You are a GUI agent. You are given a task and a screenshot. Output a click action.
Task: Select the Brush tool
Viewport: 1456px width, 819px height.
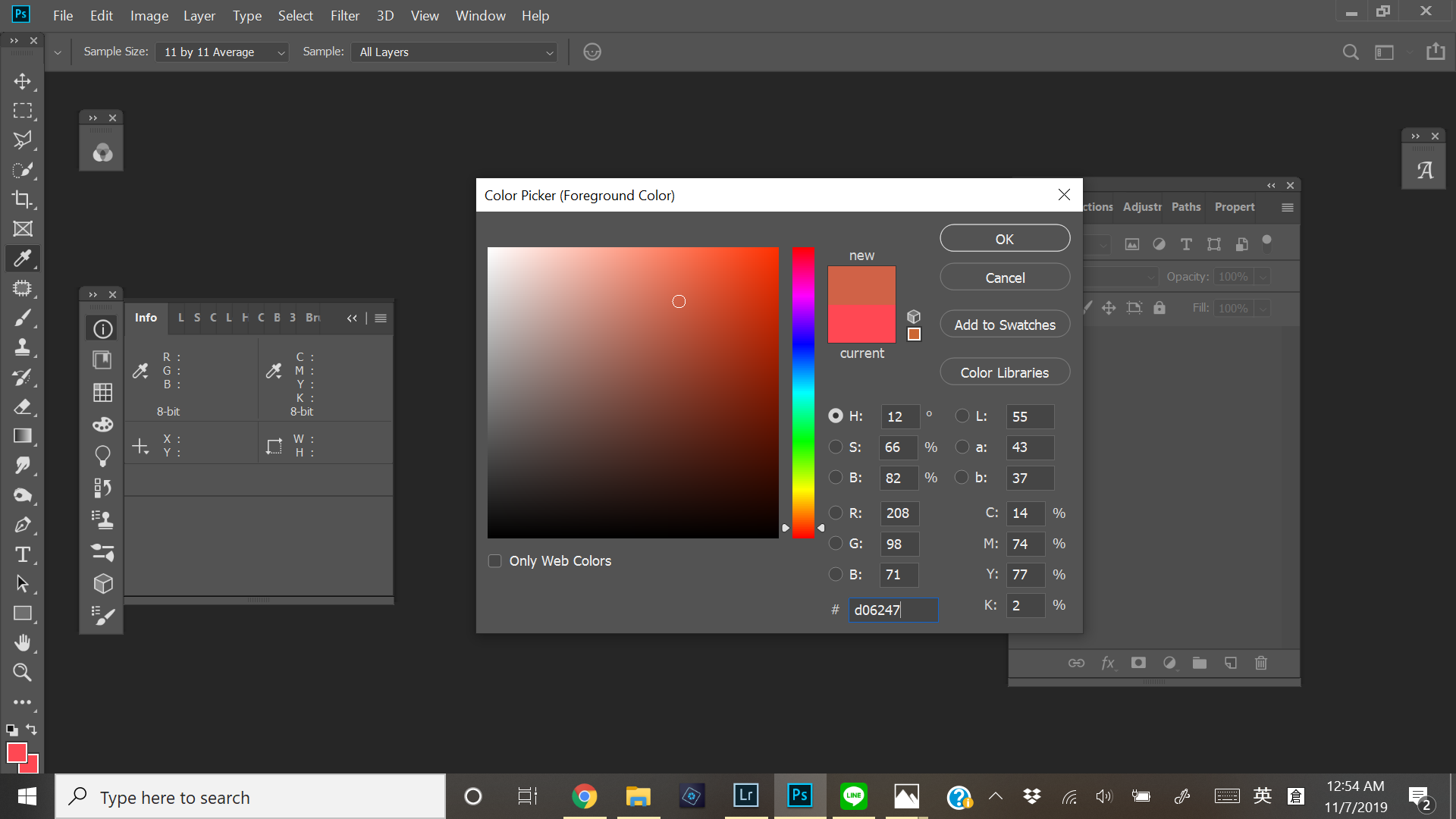[23, 318]
